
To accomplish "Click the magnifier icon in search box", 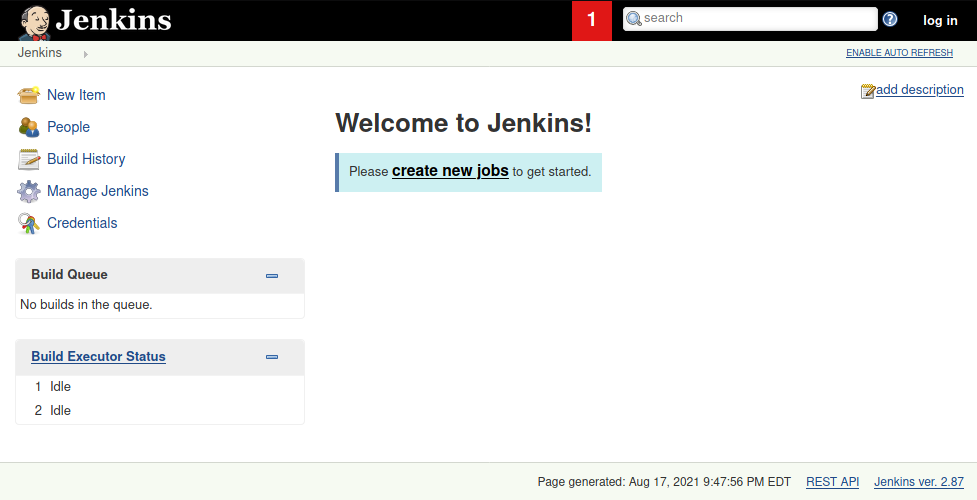I will point(634,19).
